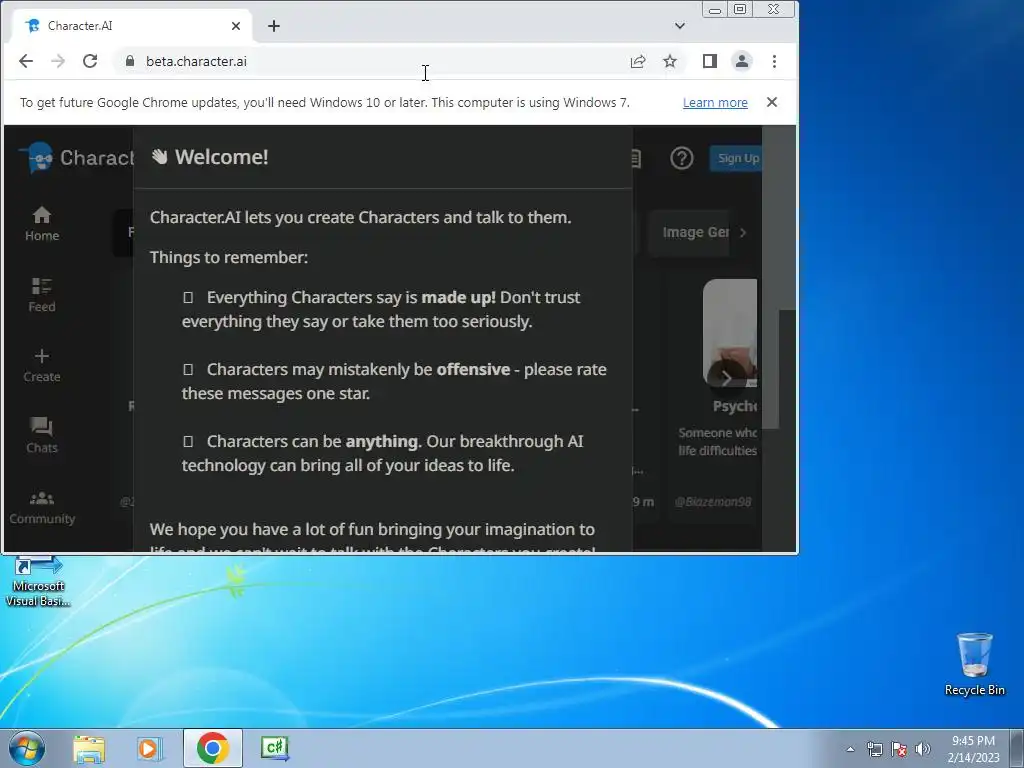
Task: Open Feed in the sidebar
Action: pos(42,295)
